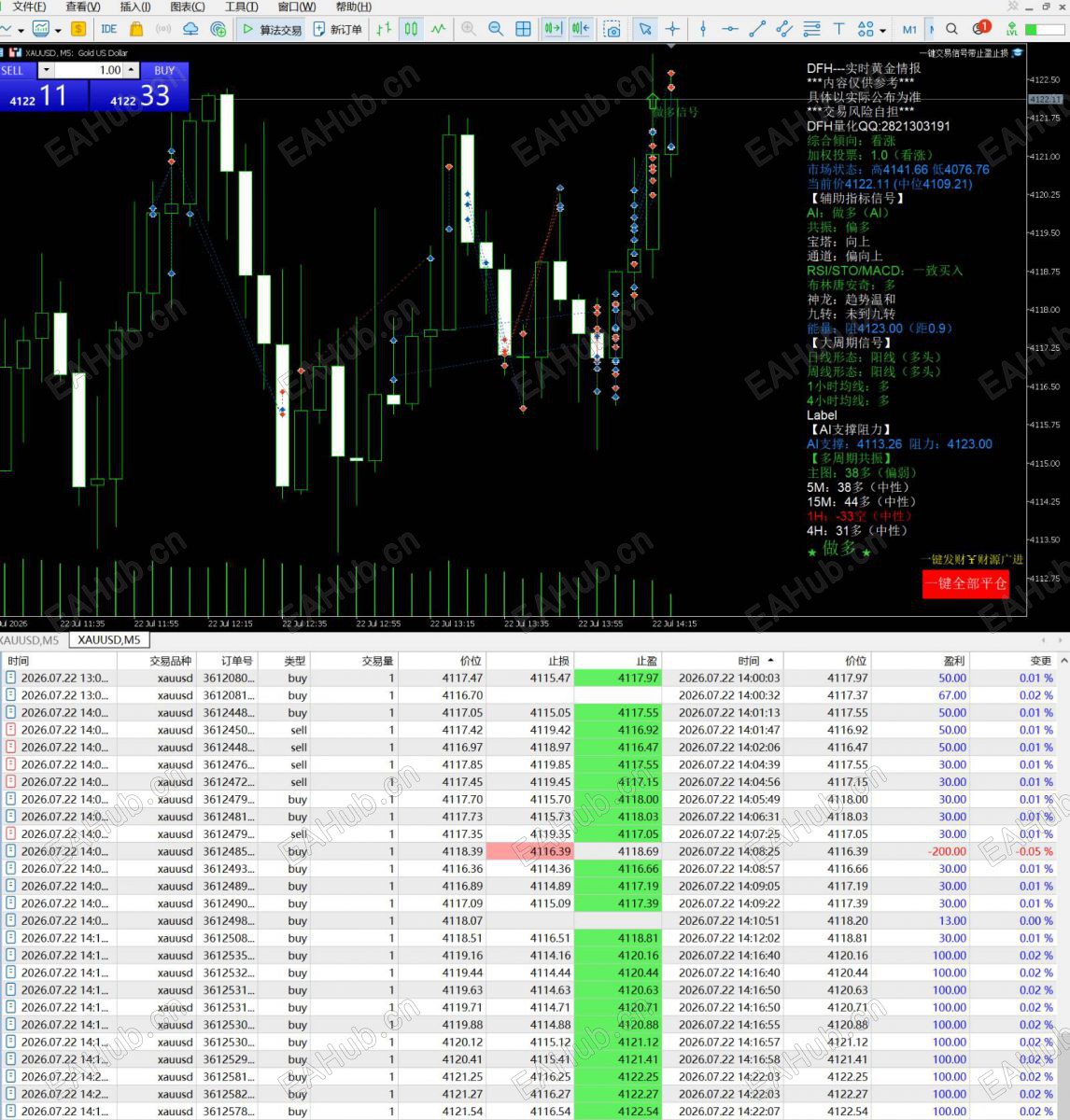The height and width of the screenshot is (1120, 1070).
Task: Click the red 一键全部平仓 button
Action: (x=965, y=583)
